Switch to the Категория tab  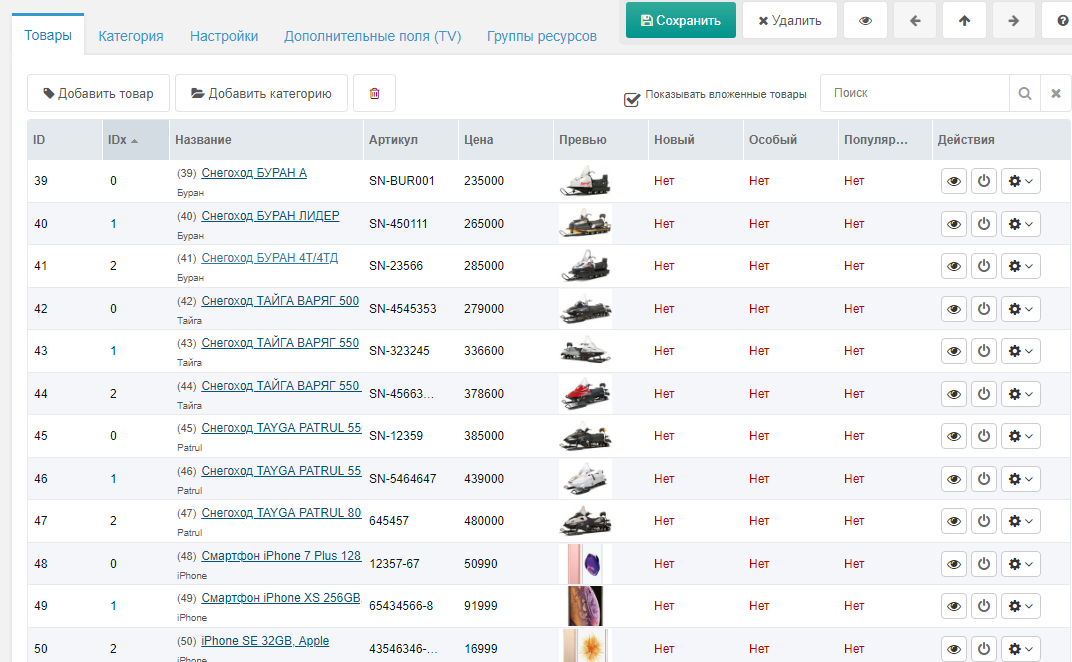point(131,36)
